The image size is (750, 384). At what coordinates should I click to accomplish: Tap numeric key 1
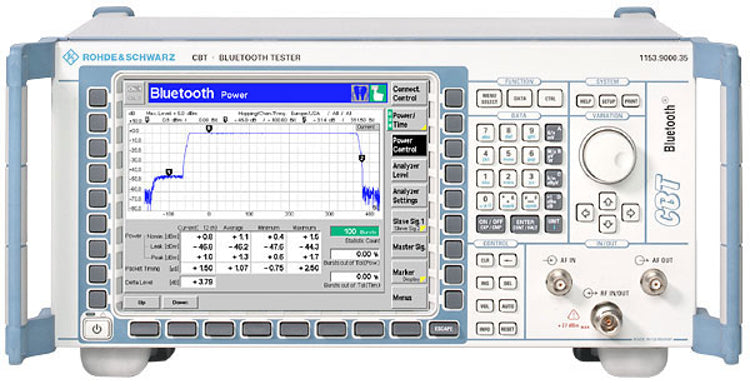[485, 178]
